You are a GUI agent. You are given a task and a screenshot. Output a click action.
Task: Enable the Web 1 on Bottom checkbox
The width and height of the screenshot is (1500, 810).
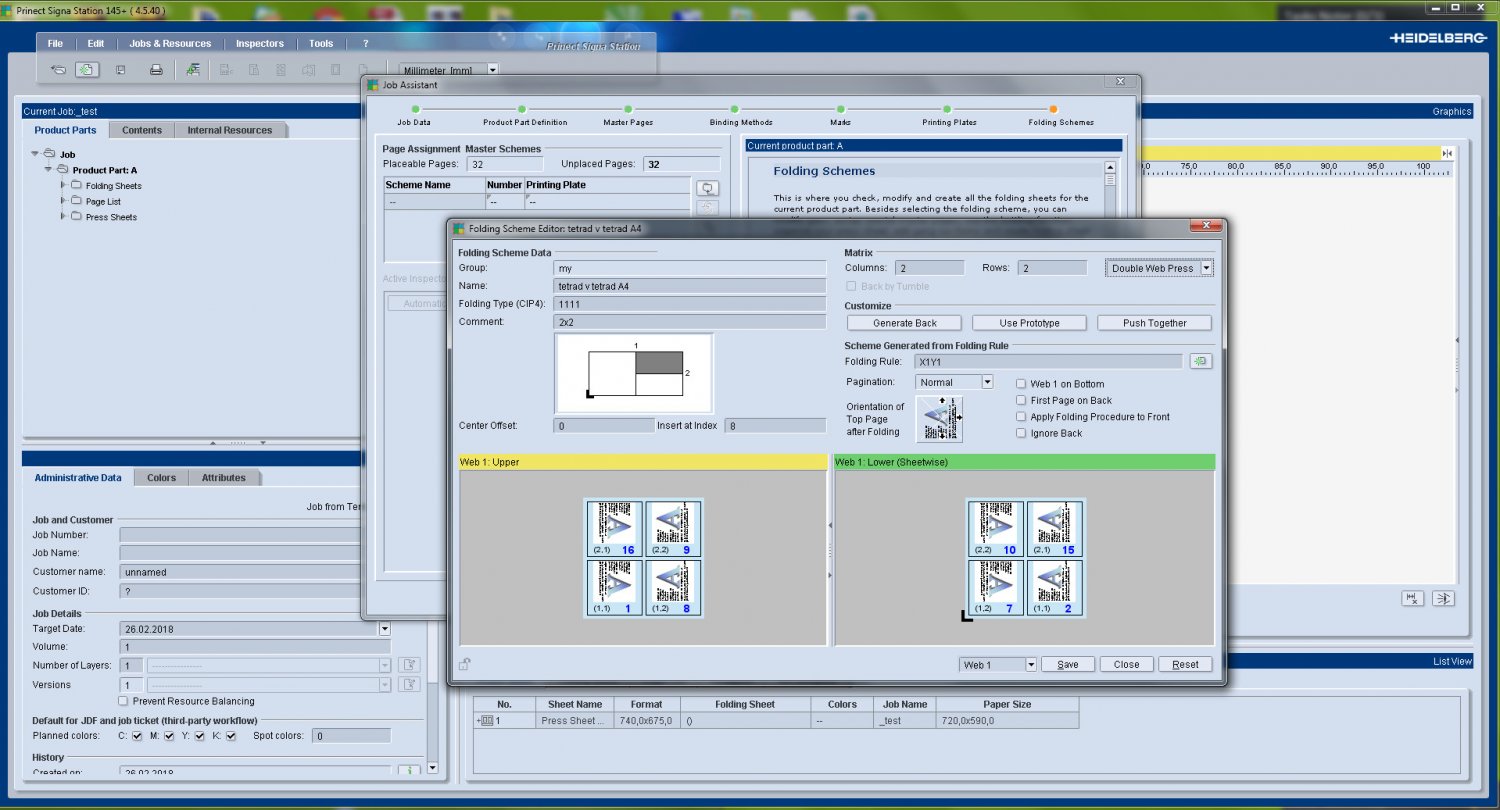tap(1021, 384)
